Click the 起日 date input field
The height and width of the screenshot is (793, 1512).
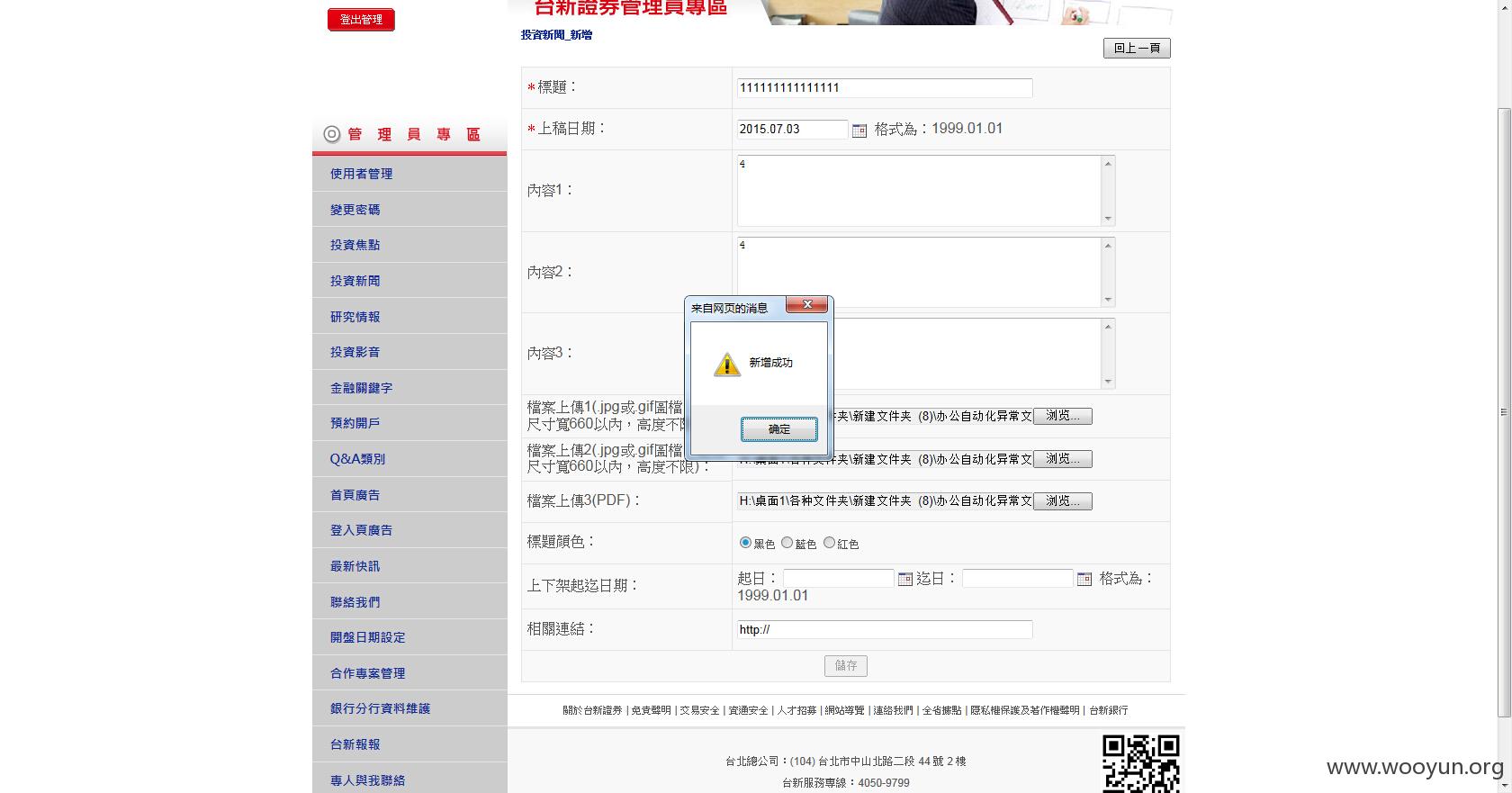point(838,579)
